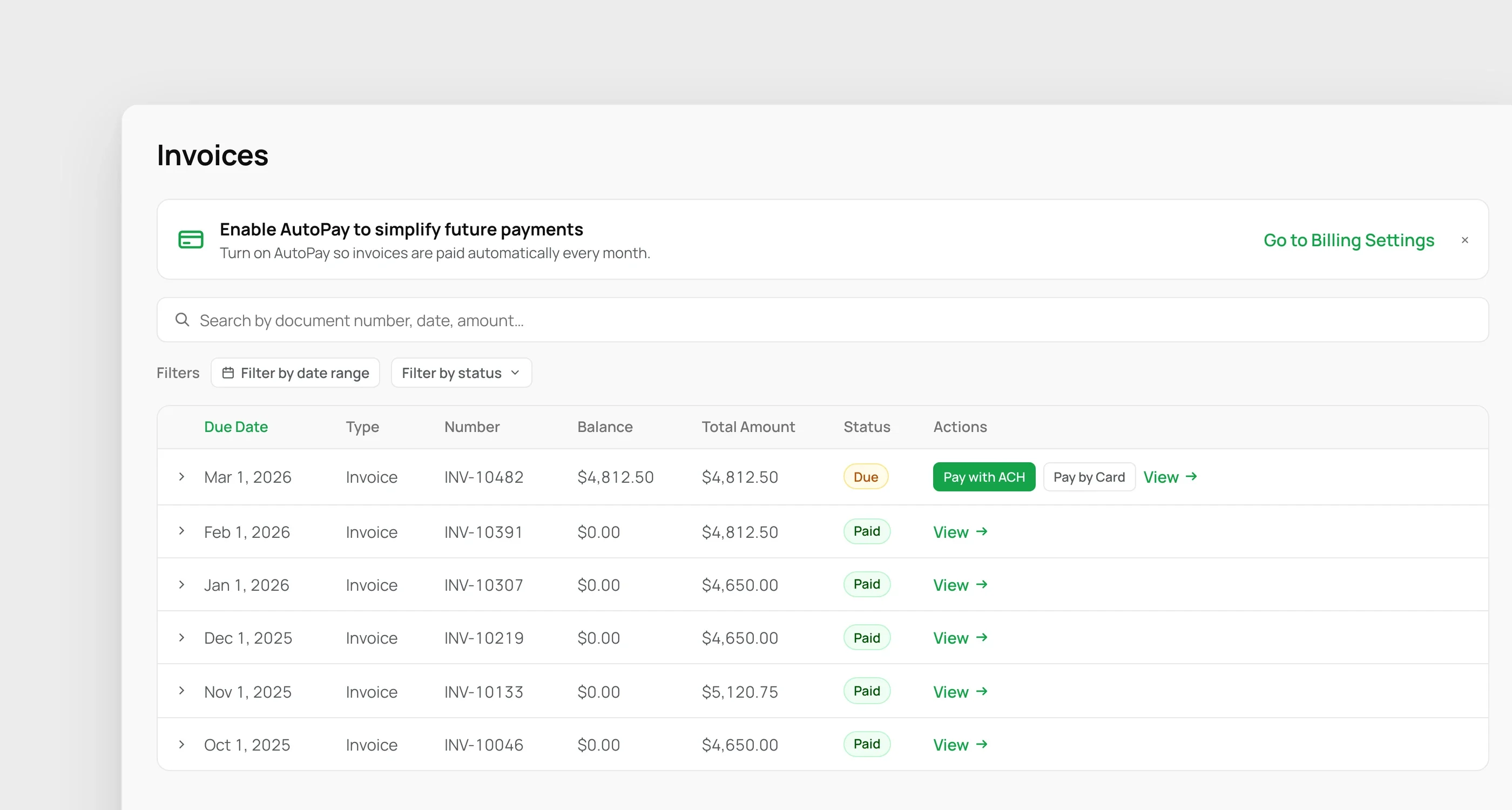1512x810 pixels.
Task: Click the Number column header
Action: 472,427
